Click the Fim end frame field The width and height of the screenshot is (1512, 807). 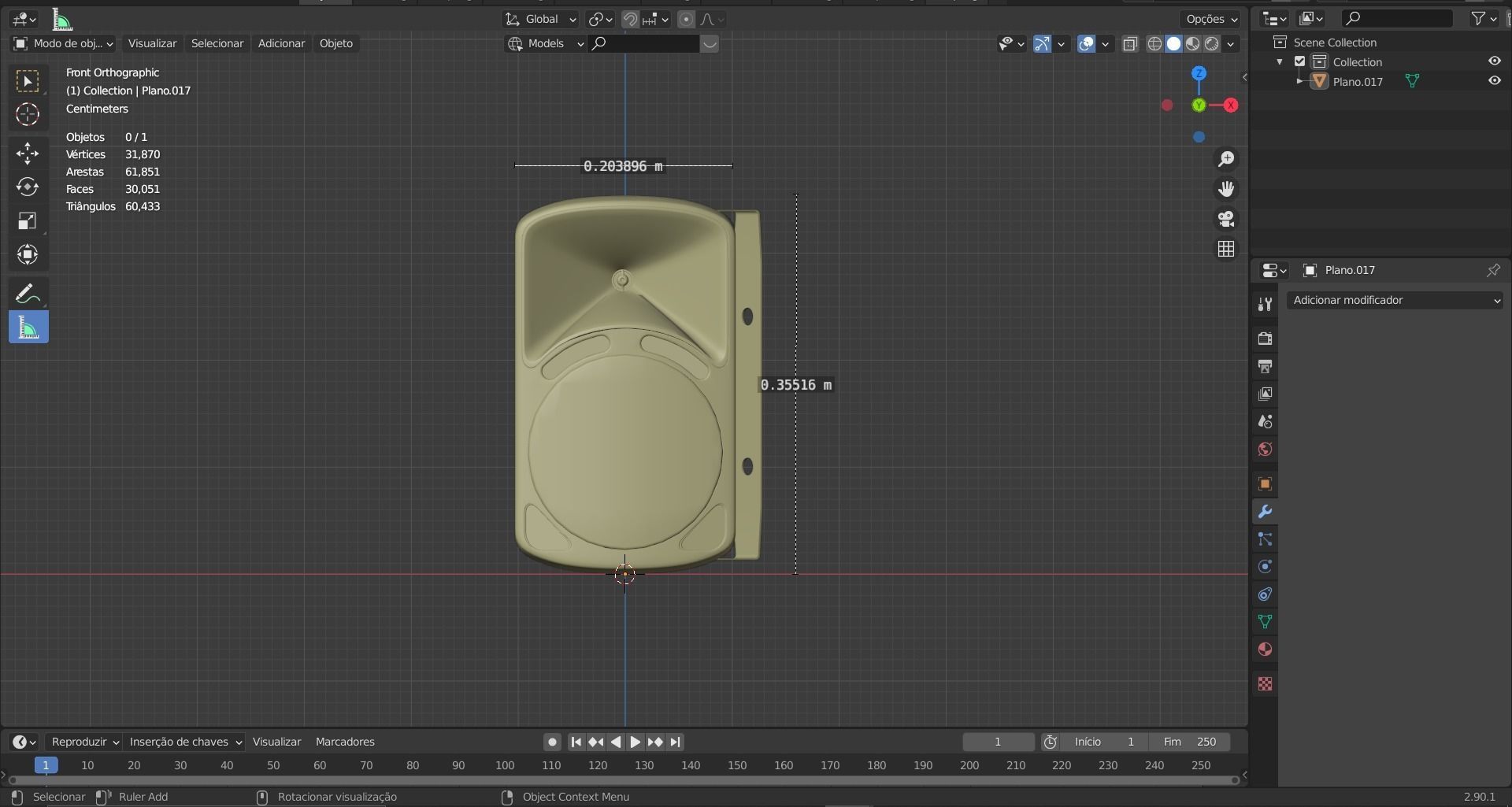click(1190, 742)
